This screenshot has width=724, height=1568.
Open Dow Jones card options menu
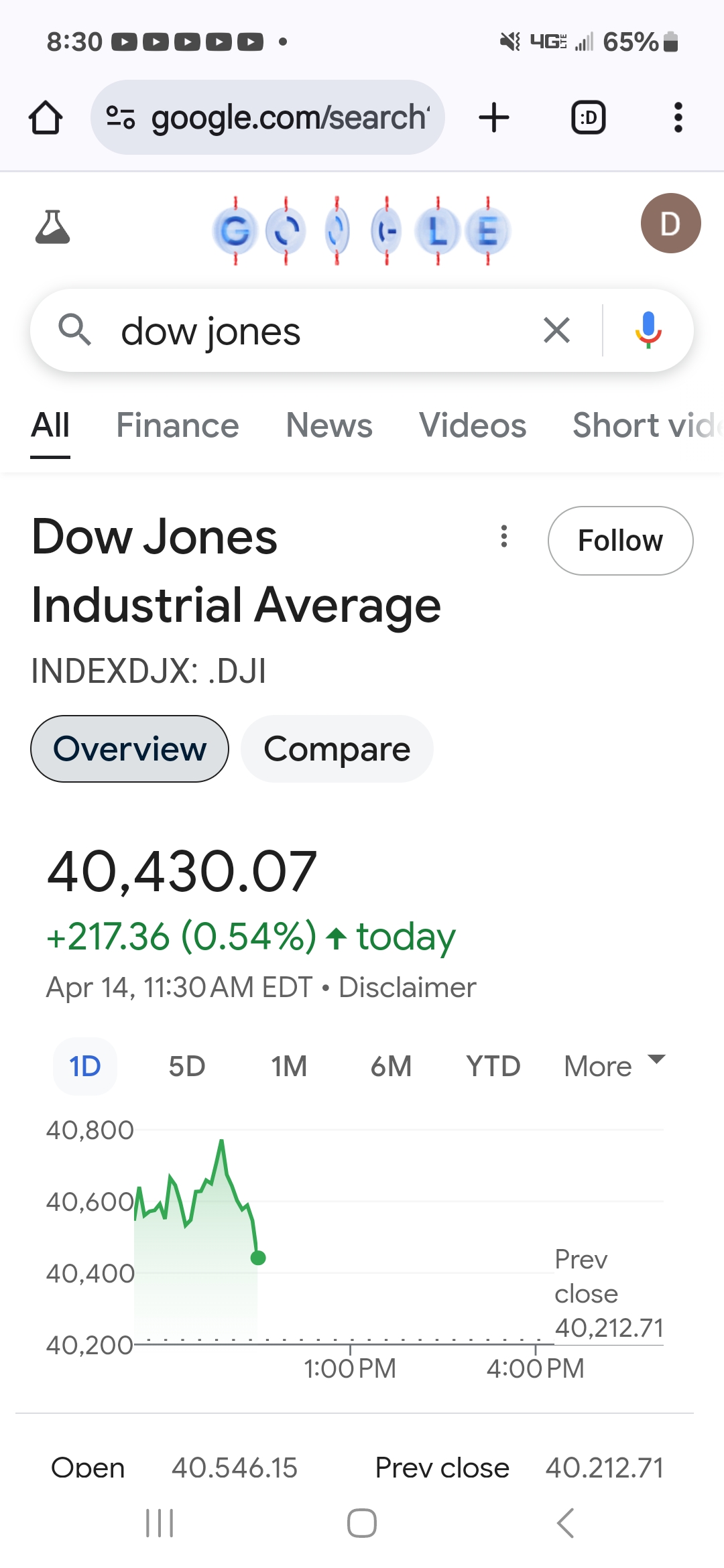[x=504, y=537]
